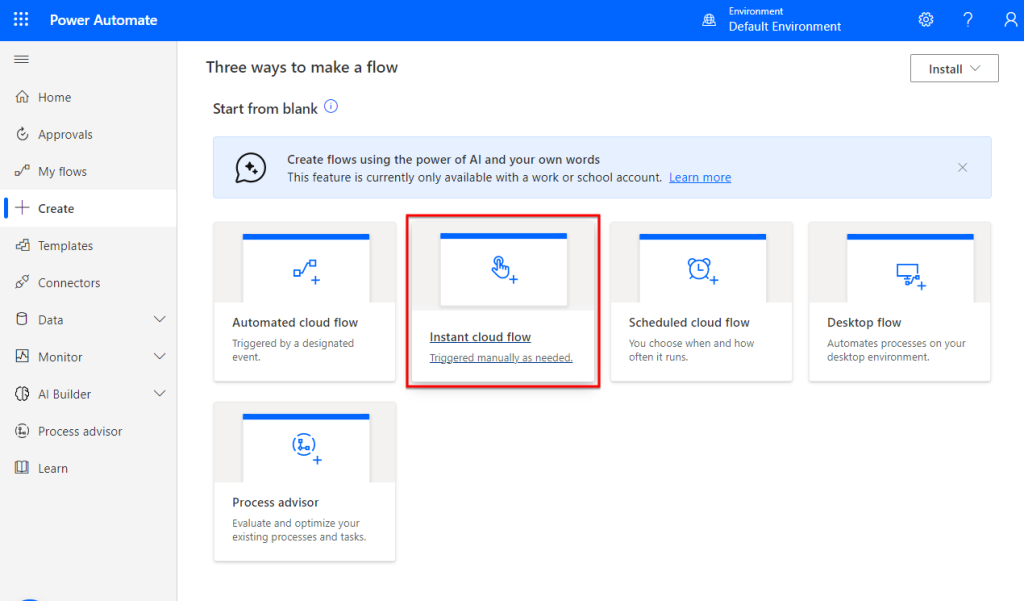Click the My flows icon
Screen dimensions: 1024x601
coord(22,171)
